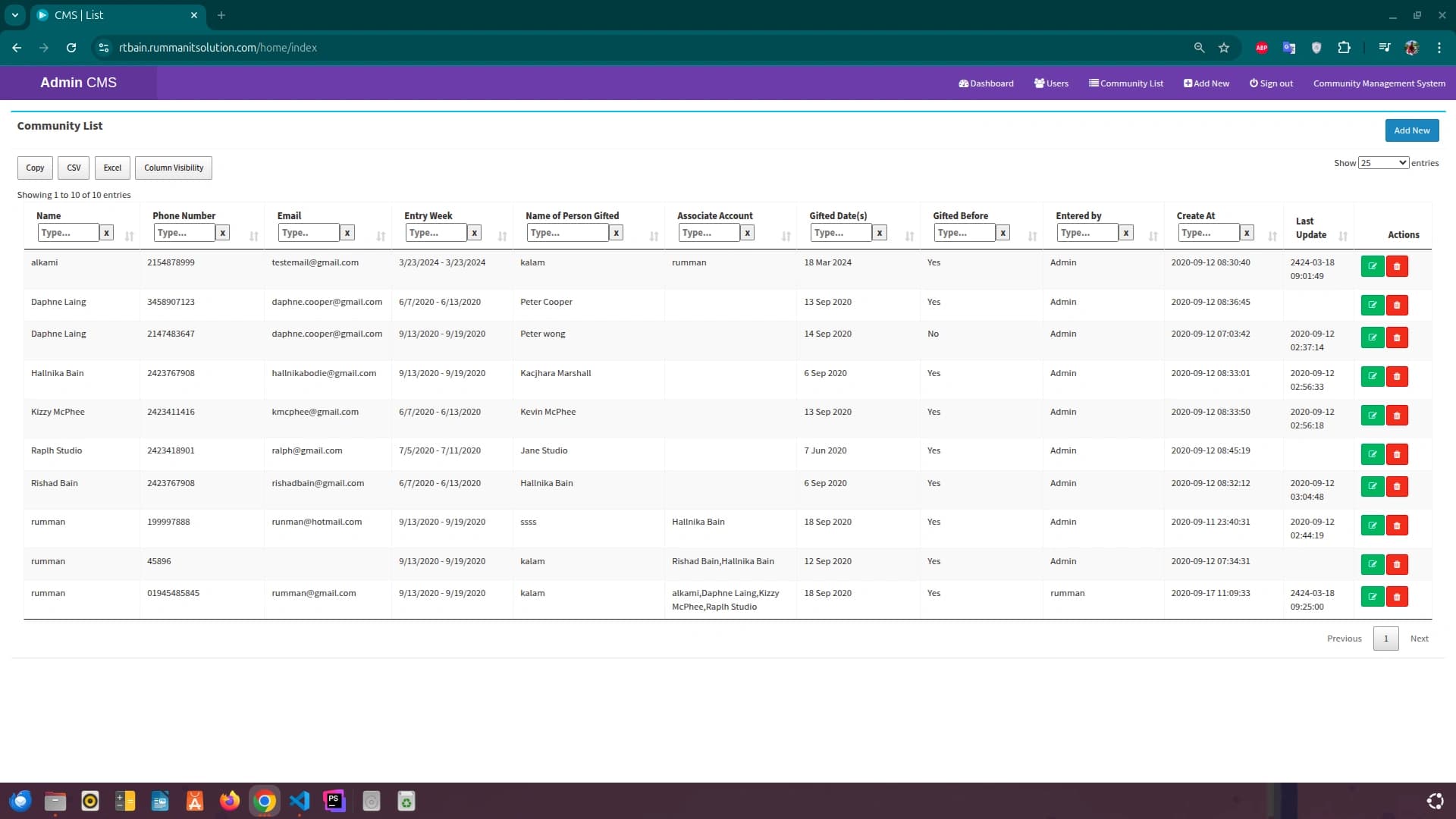This screenshot has width=1456, height=819.
Task: Sort by Last Update column arrows
Action: 1343,237
